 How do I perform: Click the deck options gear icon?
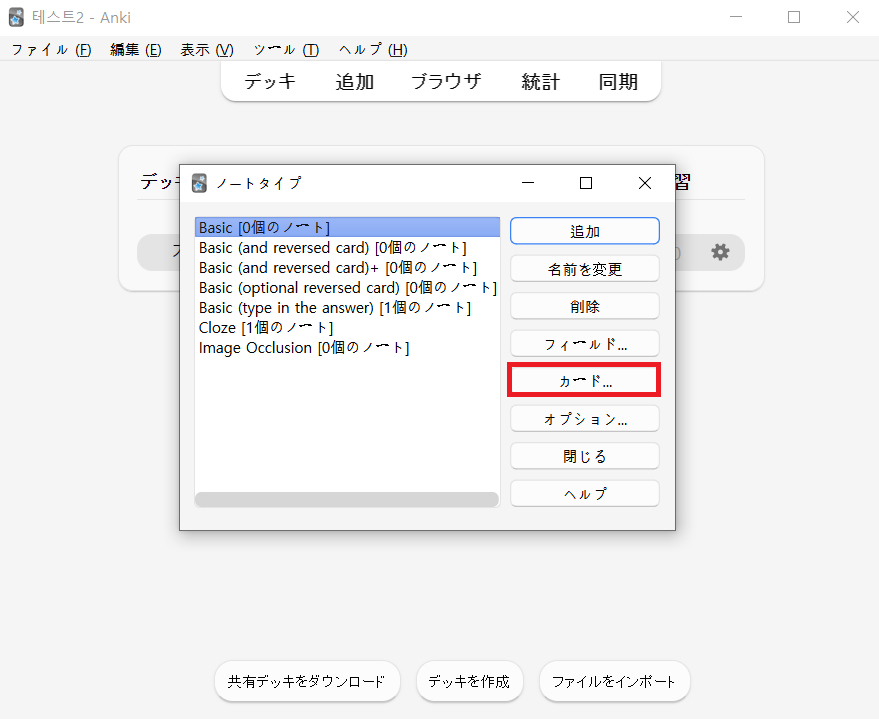tap(720, 252)
